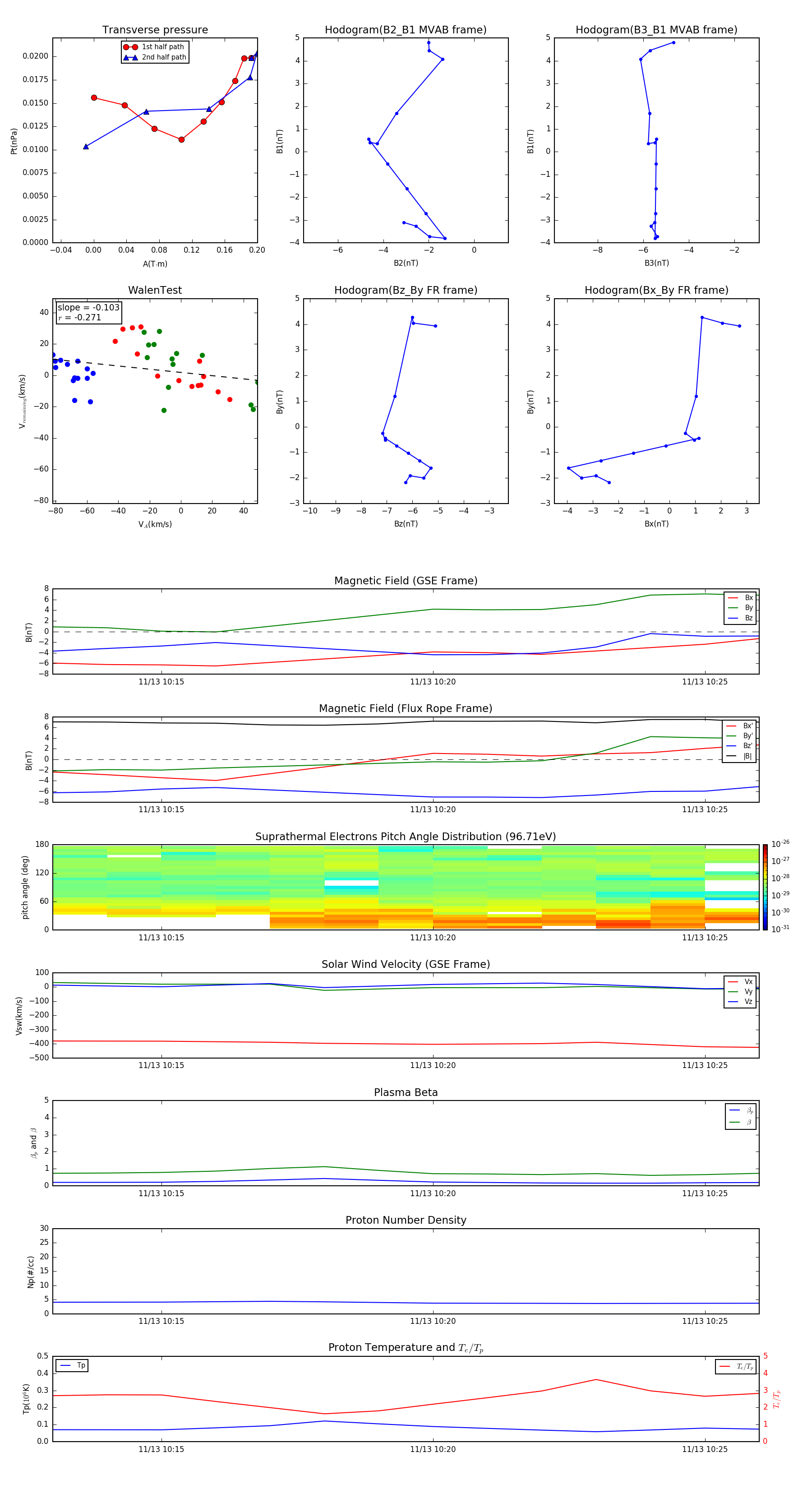Click '11/13 10:25' tick under Plasma Beta

705,1193
